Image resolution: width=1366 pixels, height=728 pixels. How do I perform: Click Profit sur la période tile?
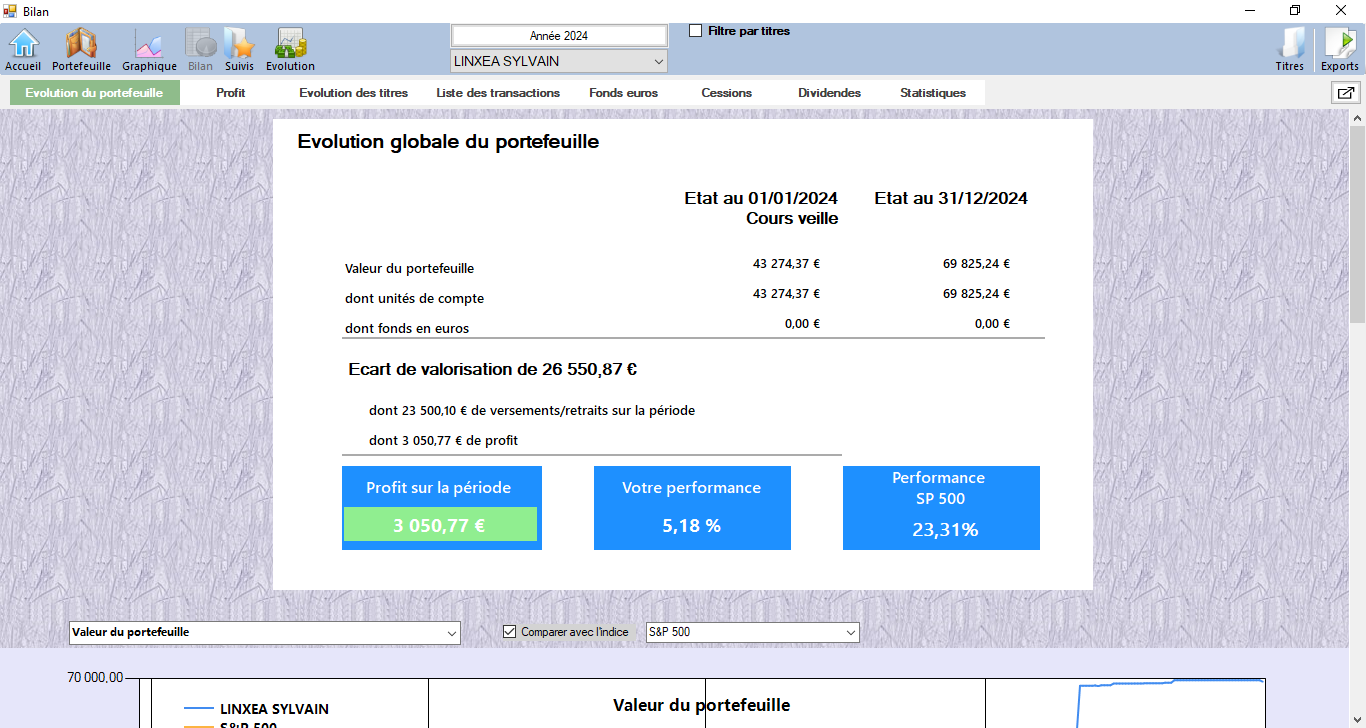click(441, 507)
